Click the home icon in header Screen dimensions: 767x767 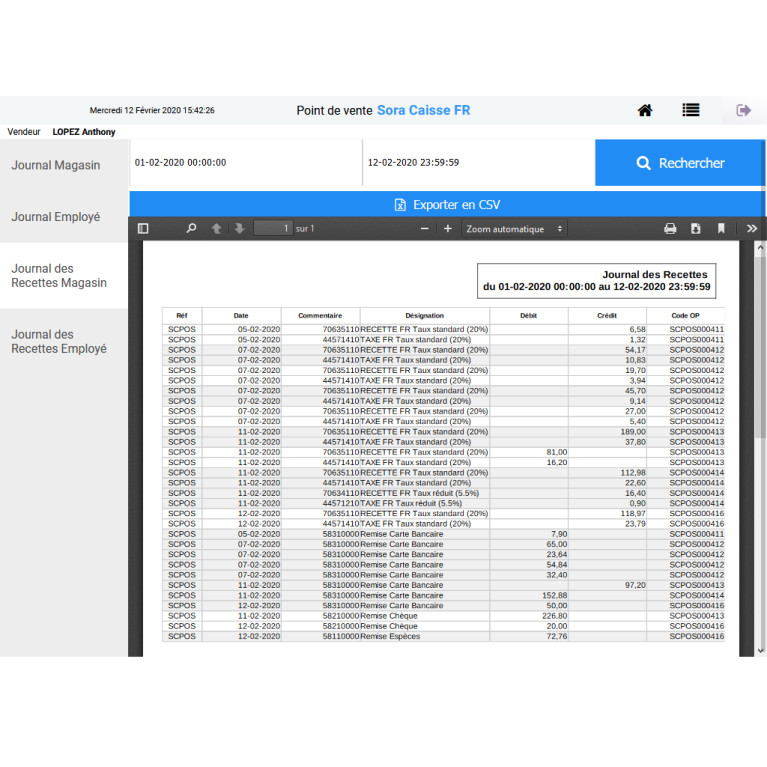pos(645,110)
